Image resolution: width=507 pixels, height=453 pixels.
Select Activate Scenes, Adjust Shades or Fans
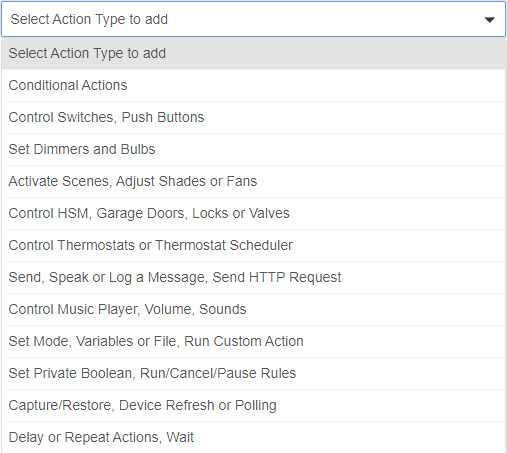[253, 181]
